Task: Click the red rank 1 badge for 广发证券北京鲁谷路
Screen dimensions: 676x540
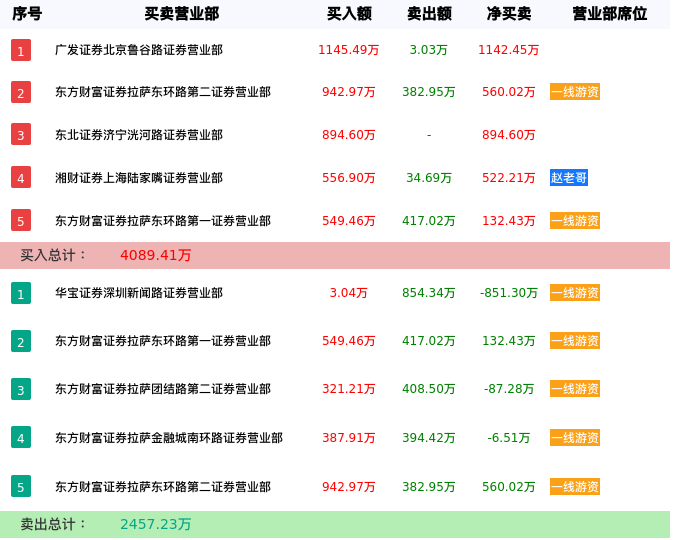Action: pyautogui.click(x=21, y=50)
